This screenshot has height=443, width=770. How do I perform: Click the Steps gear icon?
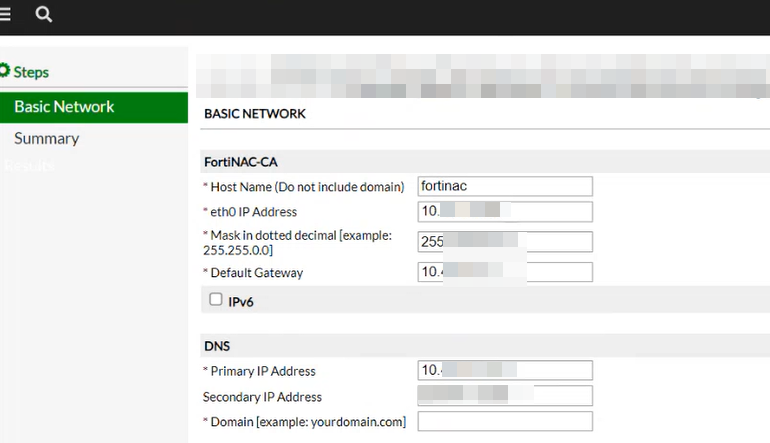(x=4, y=71)
